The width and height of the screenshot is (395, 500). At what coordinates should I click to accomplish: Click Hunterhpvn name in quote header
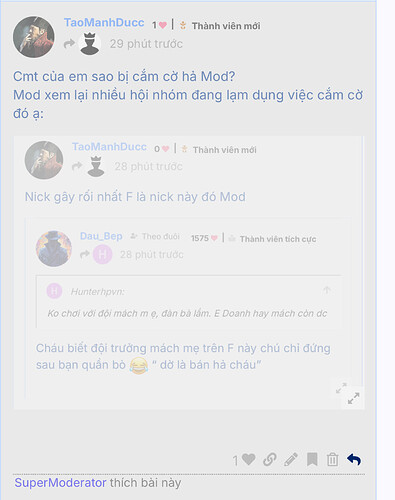[98, 292]
